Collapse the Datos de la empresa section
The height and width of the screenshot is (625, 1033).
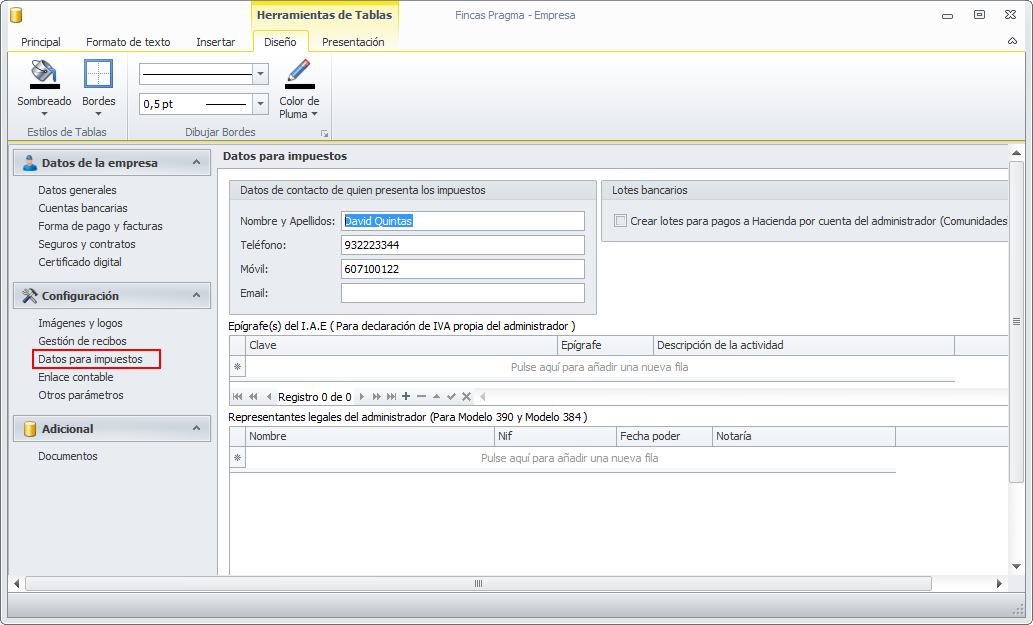(197, 163)
